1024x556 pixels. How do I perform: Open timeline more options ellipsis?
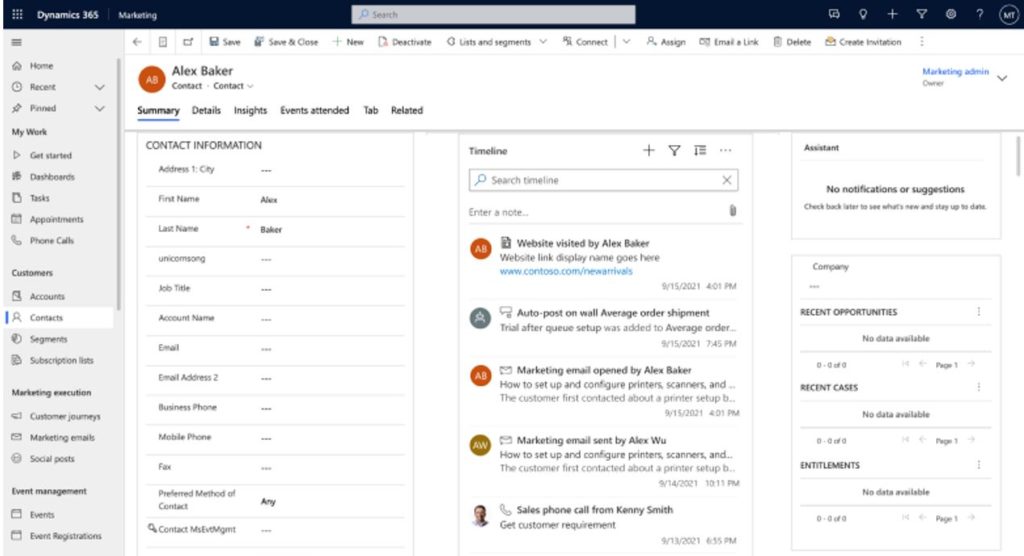coord(726,151)
